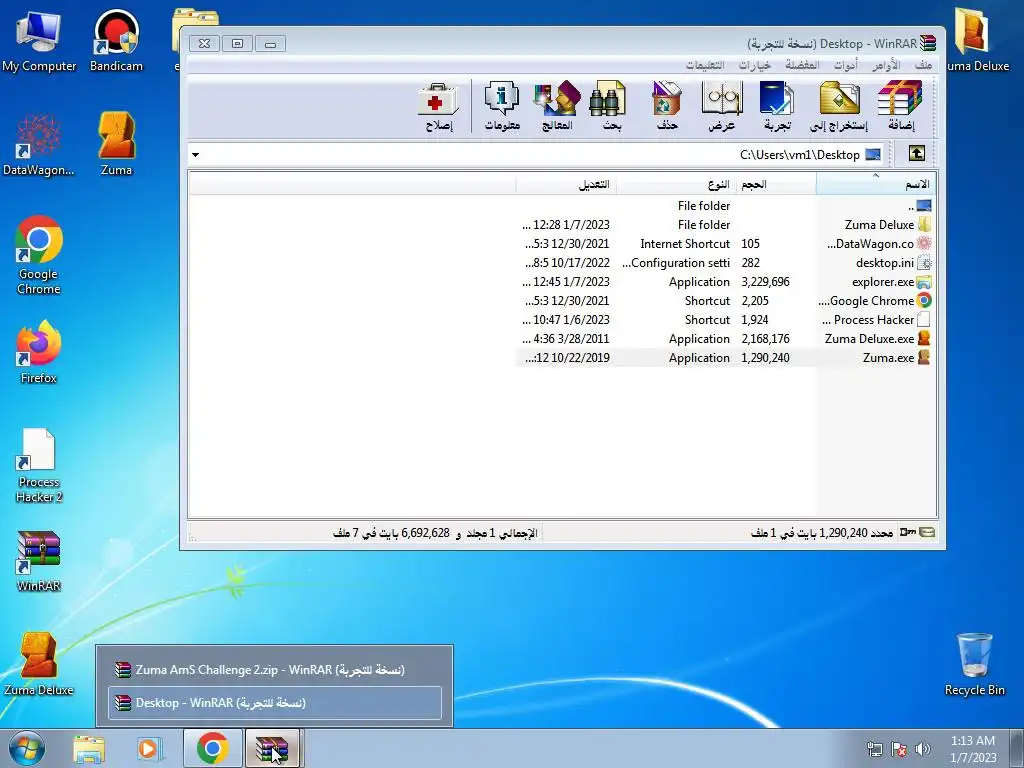Sort by the Modified (التعديل) column header
This screenshot has height=768, width=1024.
[566, 184]
